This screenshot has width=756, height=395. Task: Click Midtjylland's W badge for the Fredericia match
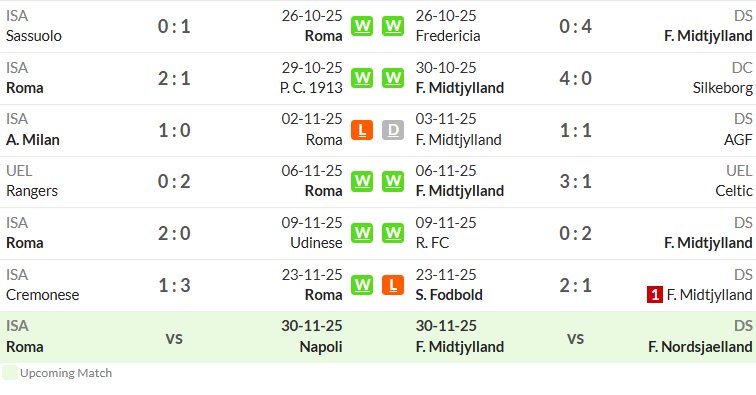coord(393,26)
